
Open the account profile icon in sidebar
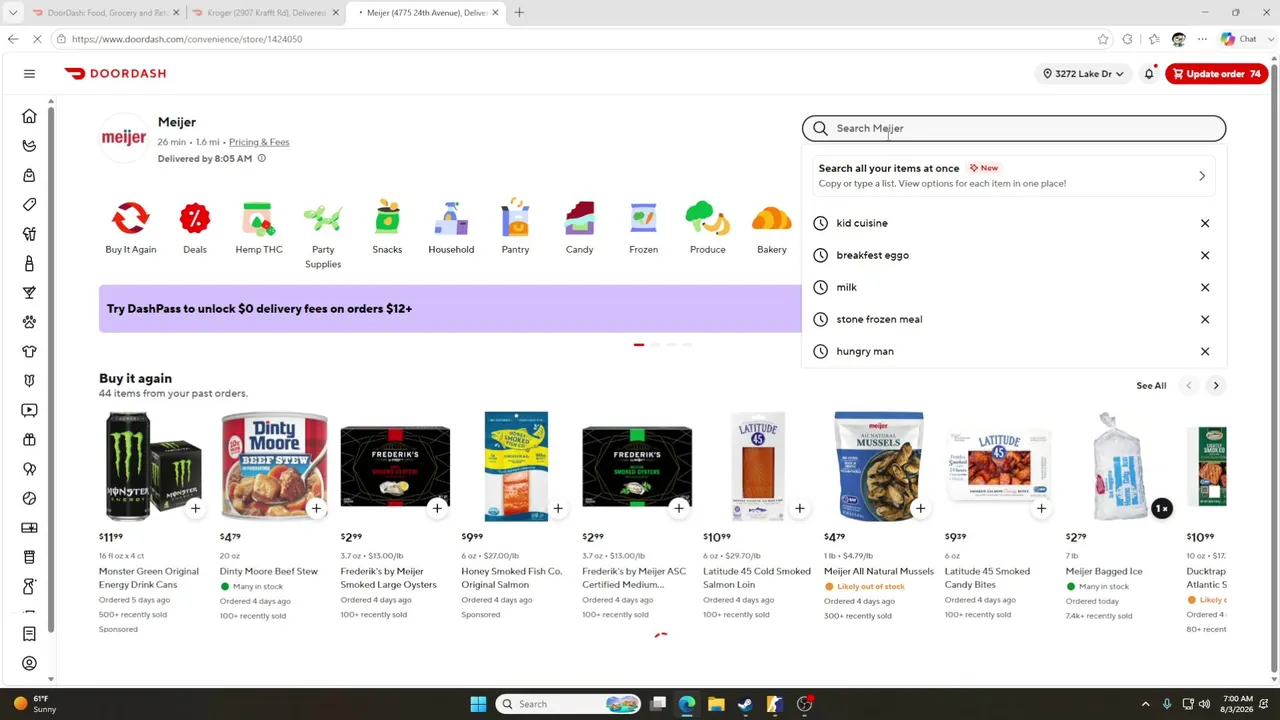point(29,663)
